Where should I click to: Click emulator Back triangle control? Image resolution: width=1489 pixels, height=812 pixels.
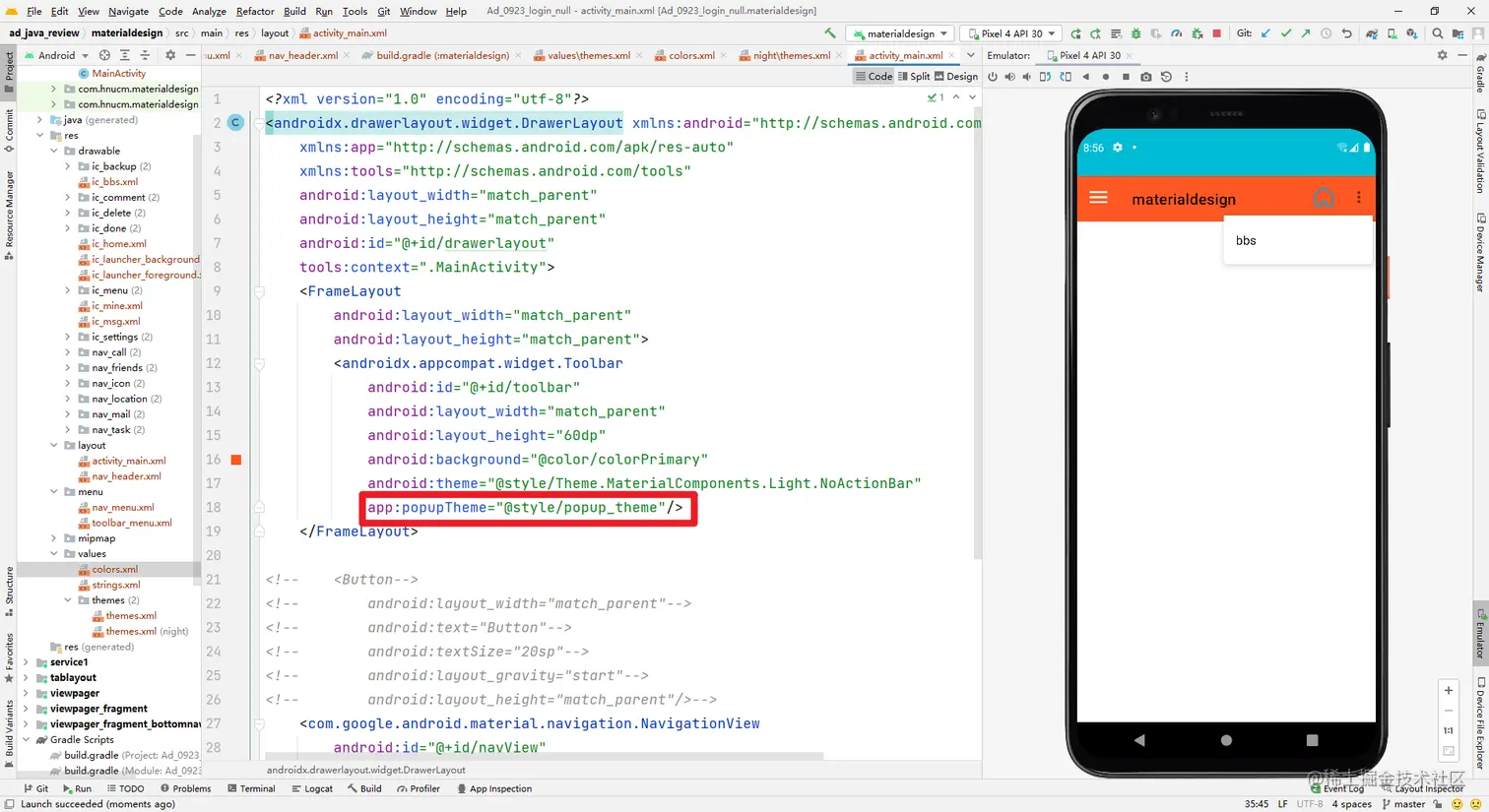[x=1086, y=77]
